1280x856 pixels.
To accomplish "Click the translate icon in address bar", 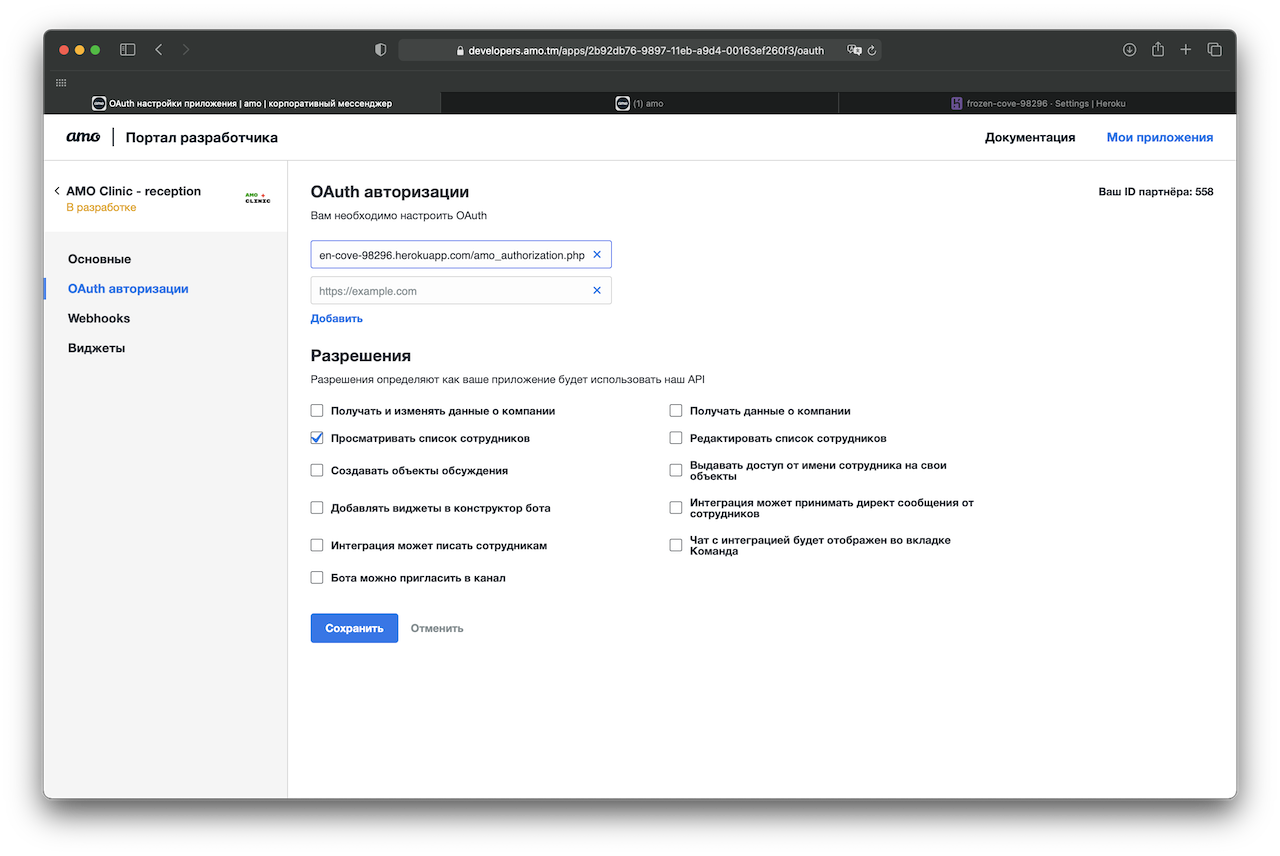I will [x=854, y=50].
